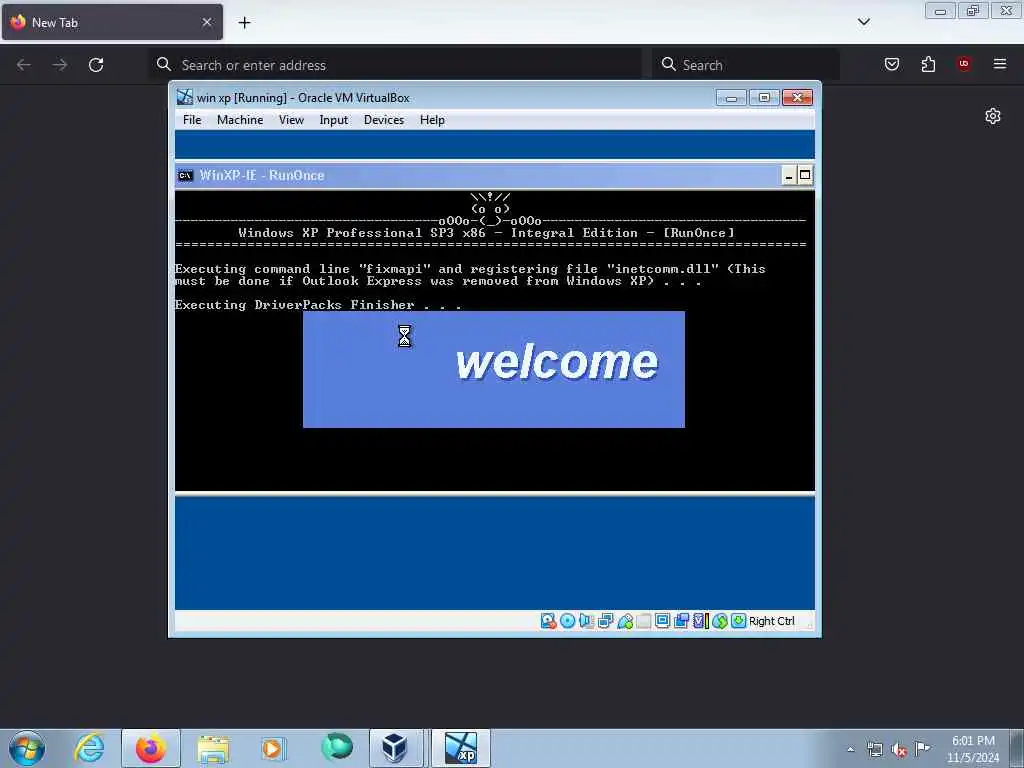Click the welcome splash banner in the VM

pos(494,370)
